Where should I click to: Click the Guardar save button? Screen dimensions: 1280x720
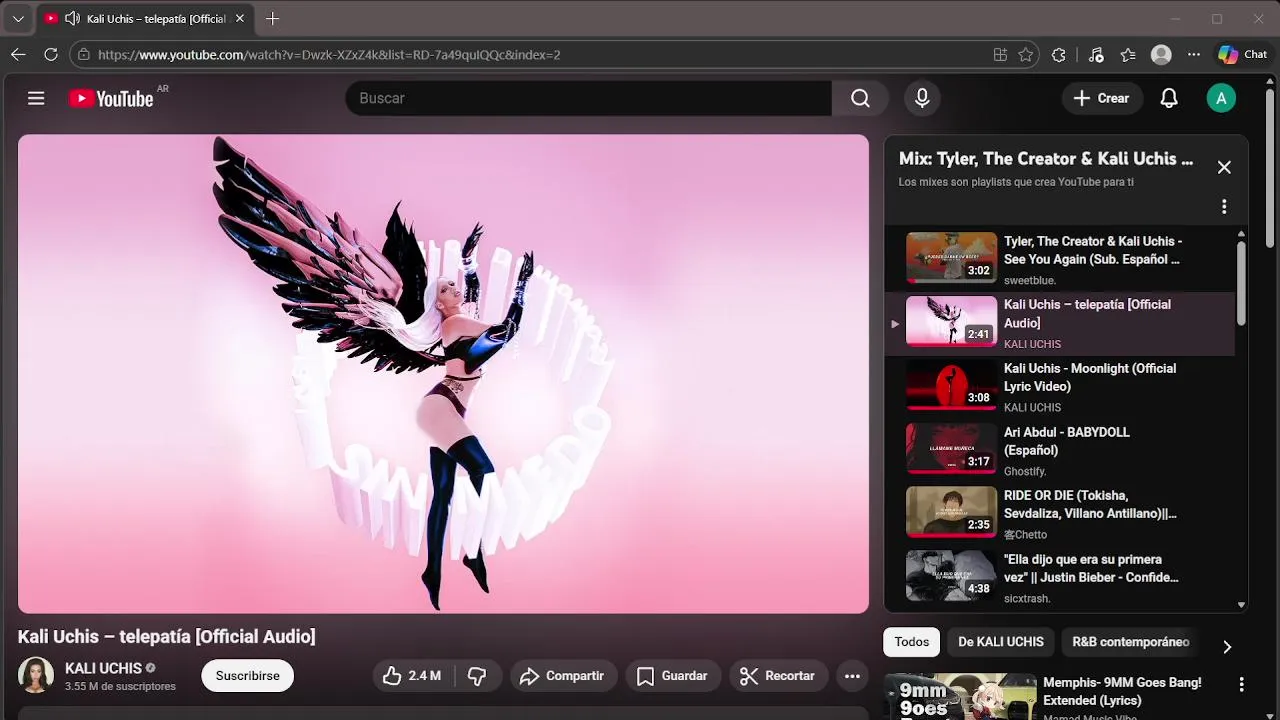(x=673, y=676)
